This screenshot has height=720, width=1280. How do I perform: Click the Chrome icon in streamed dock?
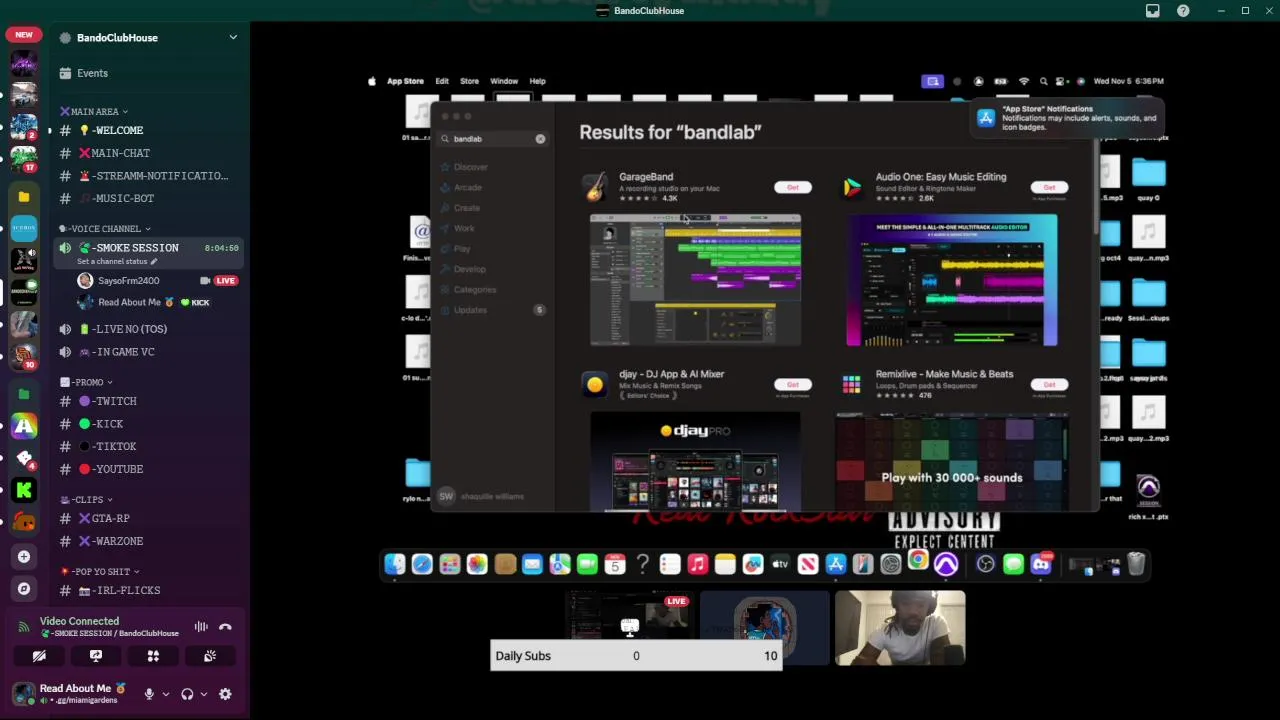pos(918,562)
